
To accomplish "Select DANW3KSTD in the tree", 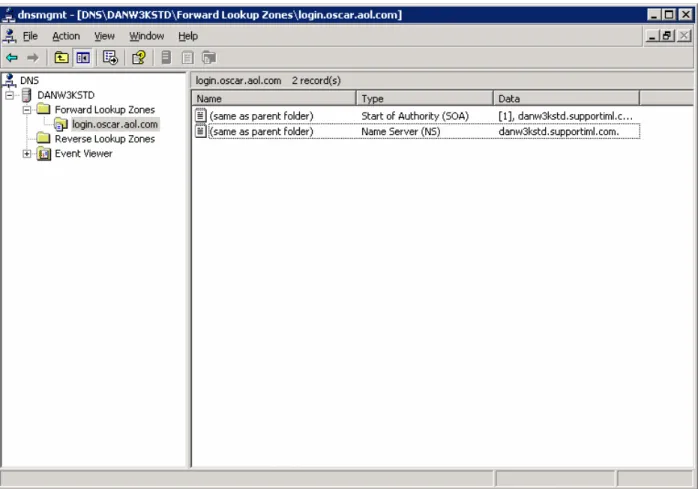I will pos(66,95).
